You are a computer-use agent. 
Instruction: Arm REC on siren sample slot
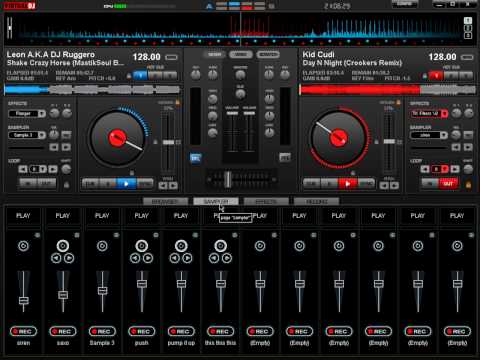[x=23, y=331]
